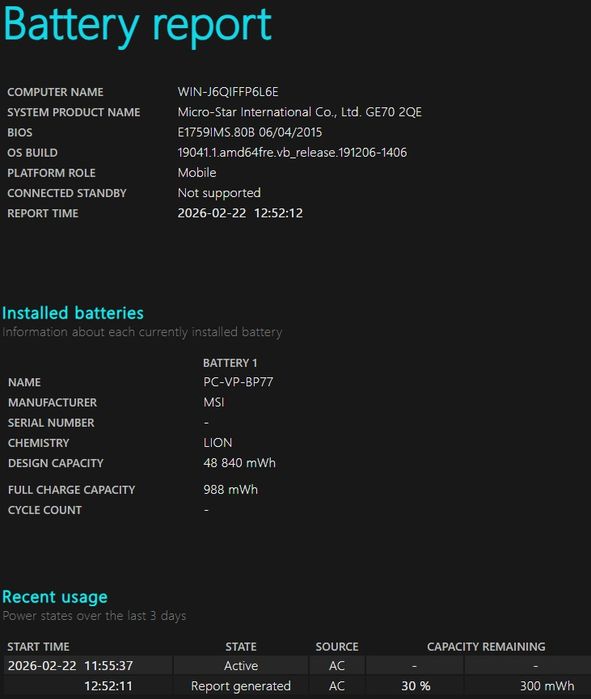Click report time 2026-02-22 12:52:12
The height and width of the screenshot is (699, 591).
click(240, 213)
